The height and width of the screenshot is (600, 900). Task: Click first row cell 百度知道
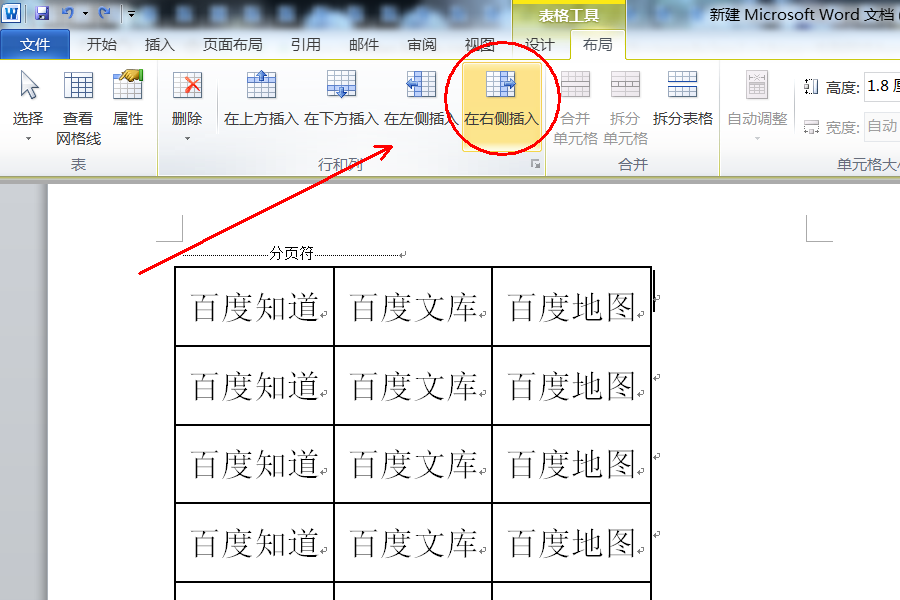point(254,307)
